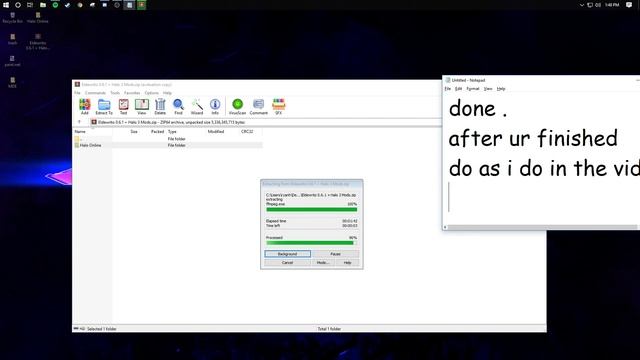Sort by the Packed column header
The image size is (640, 360).
click(157, 131)
